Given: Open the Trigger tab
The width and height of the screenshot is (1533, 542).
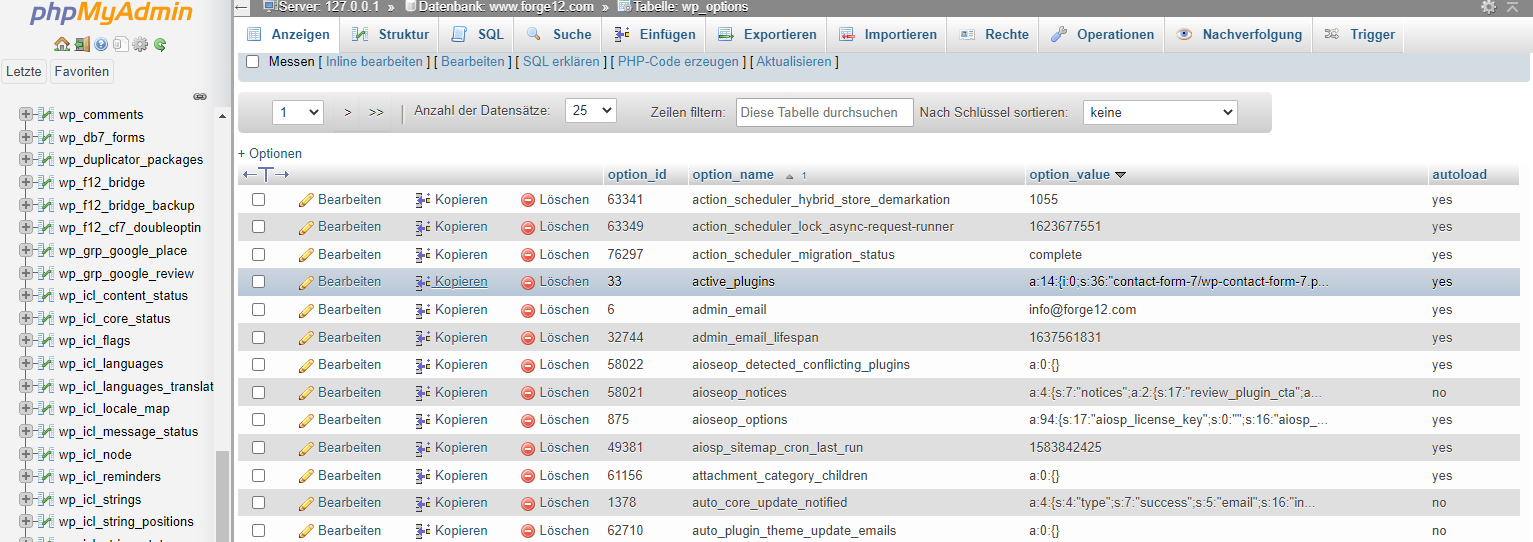Looking at the screenshot, I should [x=1360, y=35].
